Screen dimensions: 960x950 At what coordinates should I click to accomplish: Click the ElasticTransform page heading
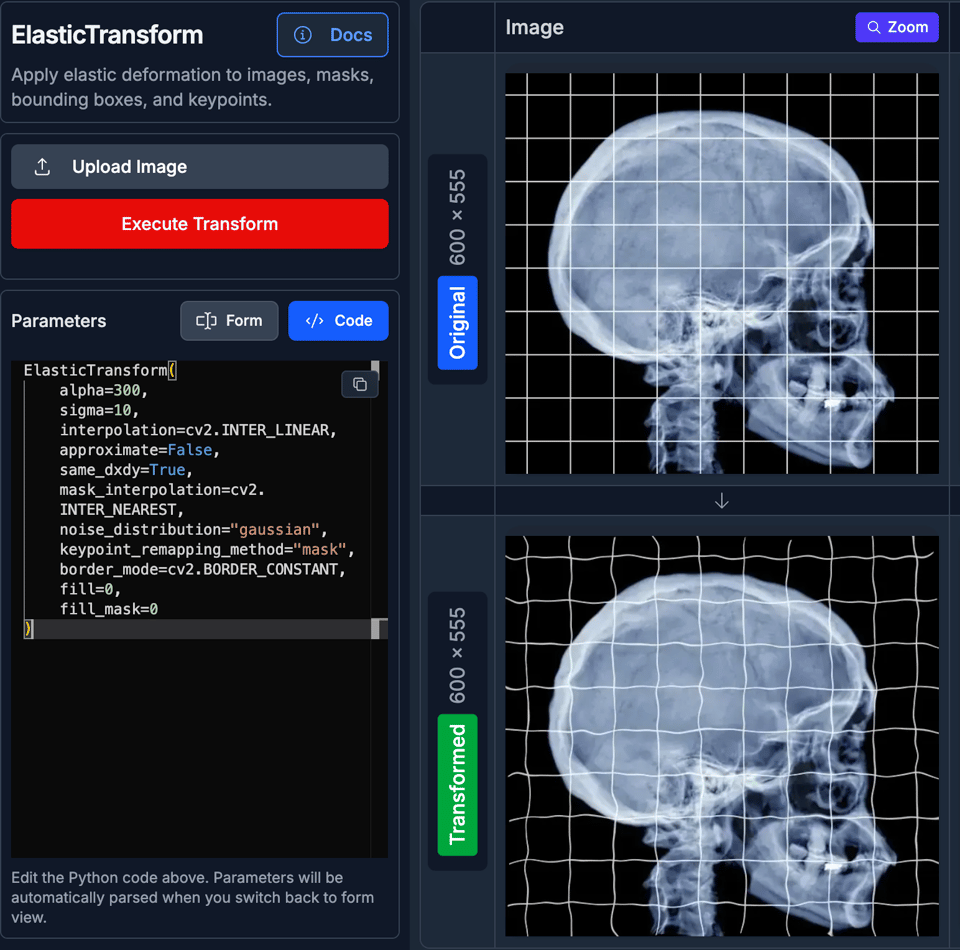pos(107,35)
